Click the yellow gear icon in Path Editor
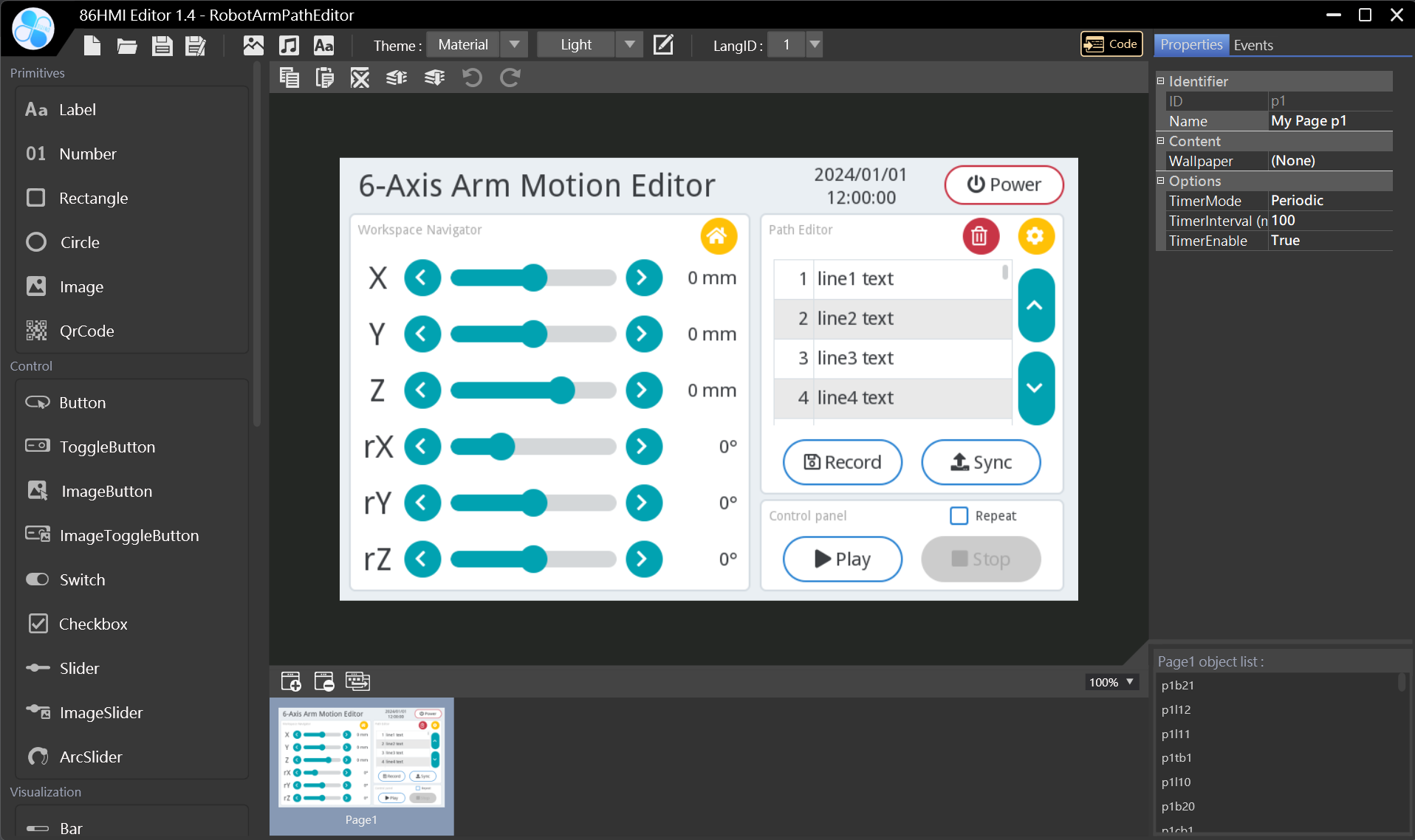Screen dimensions: 1415x840 pos(1035,236)
